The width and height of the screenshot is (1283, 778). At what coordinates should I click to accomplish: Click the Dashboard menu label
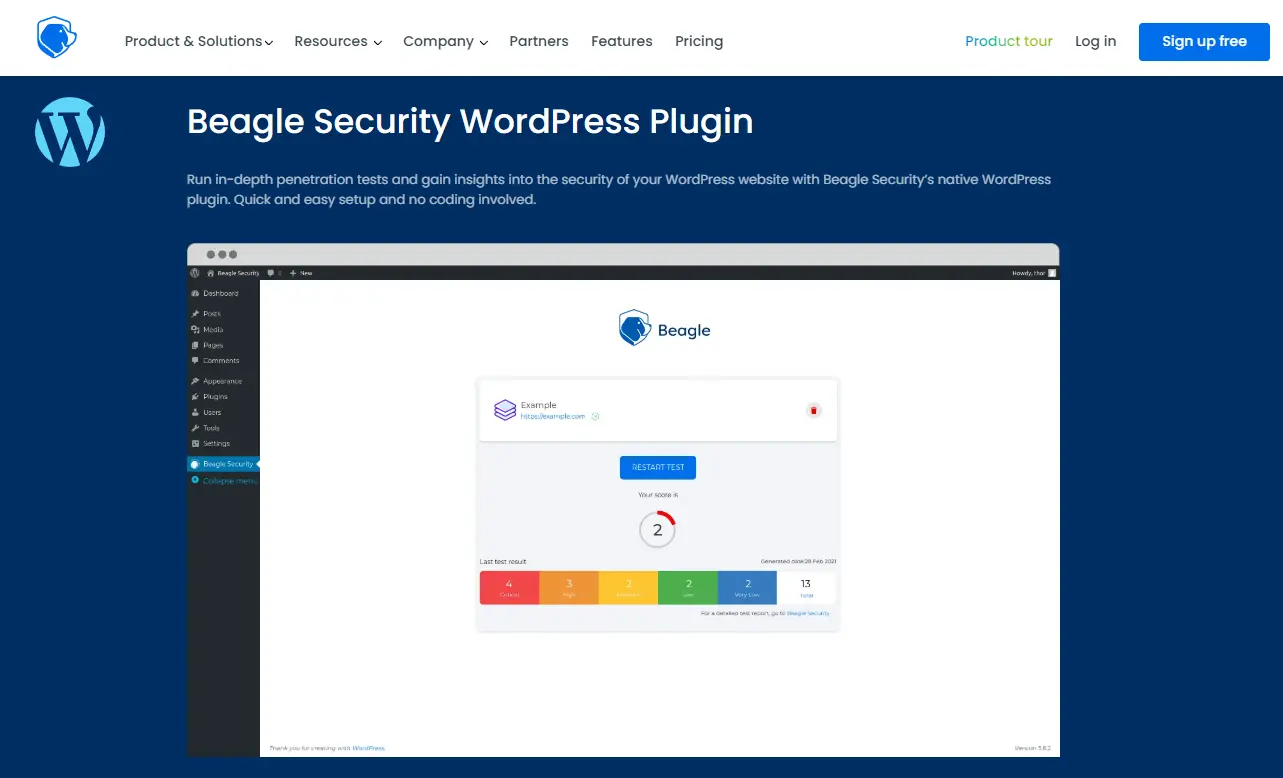[x=221, y=293]
